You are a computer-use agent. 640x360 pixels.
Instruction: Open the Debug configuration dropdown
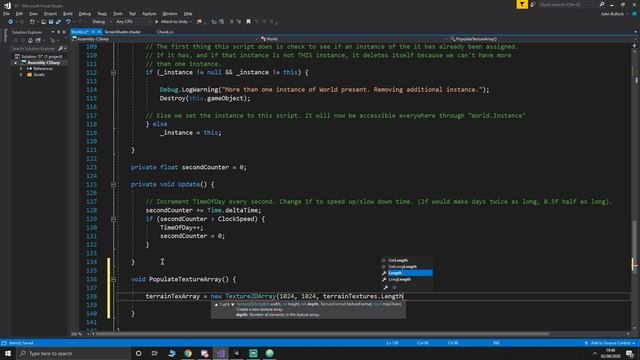point(101,22)
